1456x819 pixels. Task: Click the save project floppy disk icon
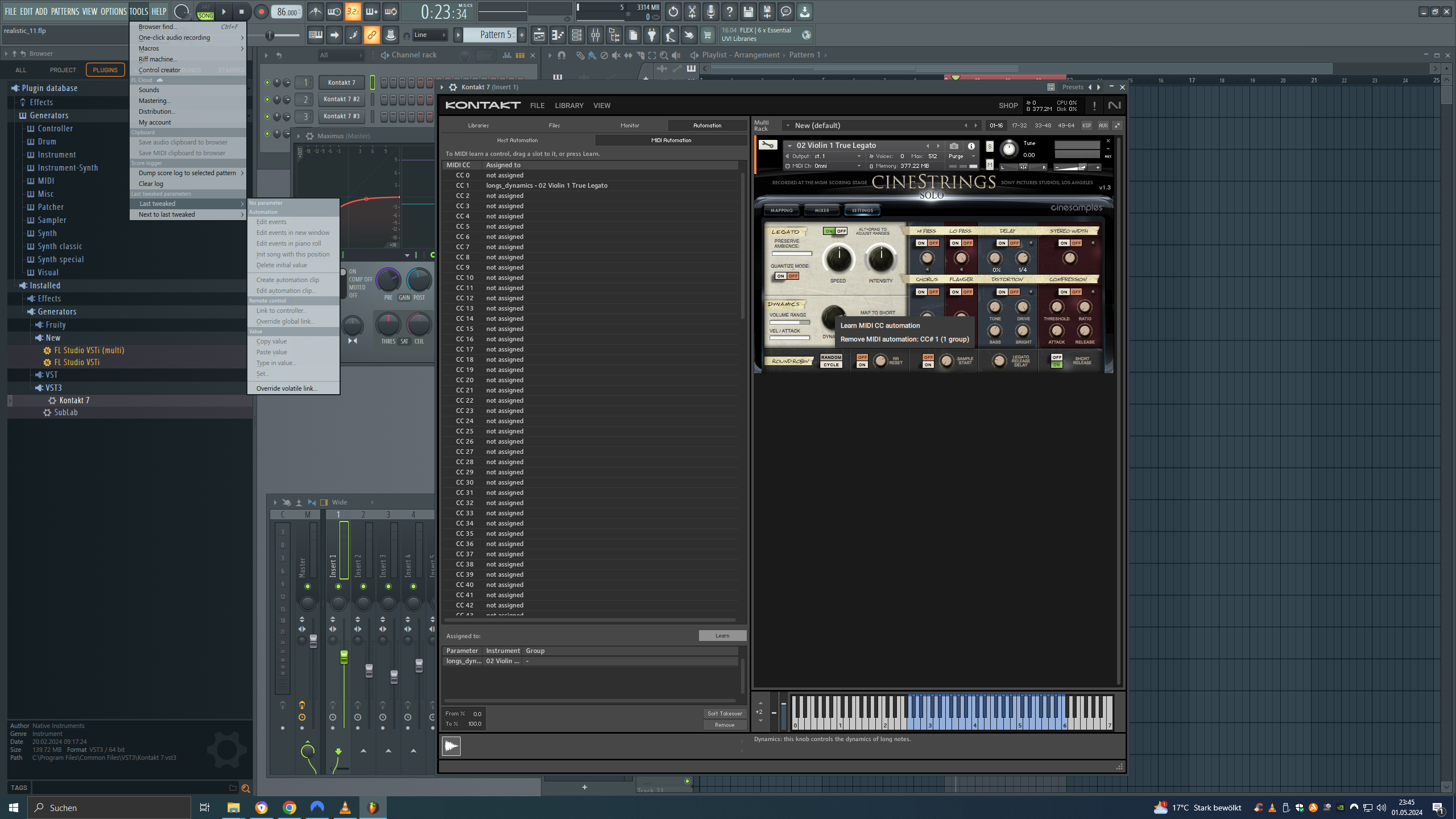pos(748,11)
